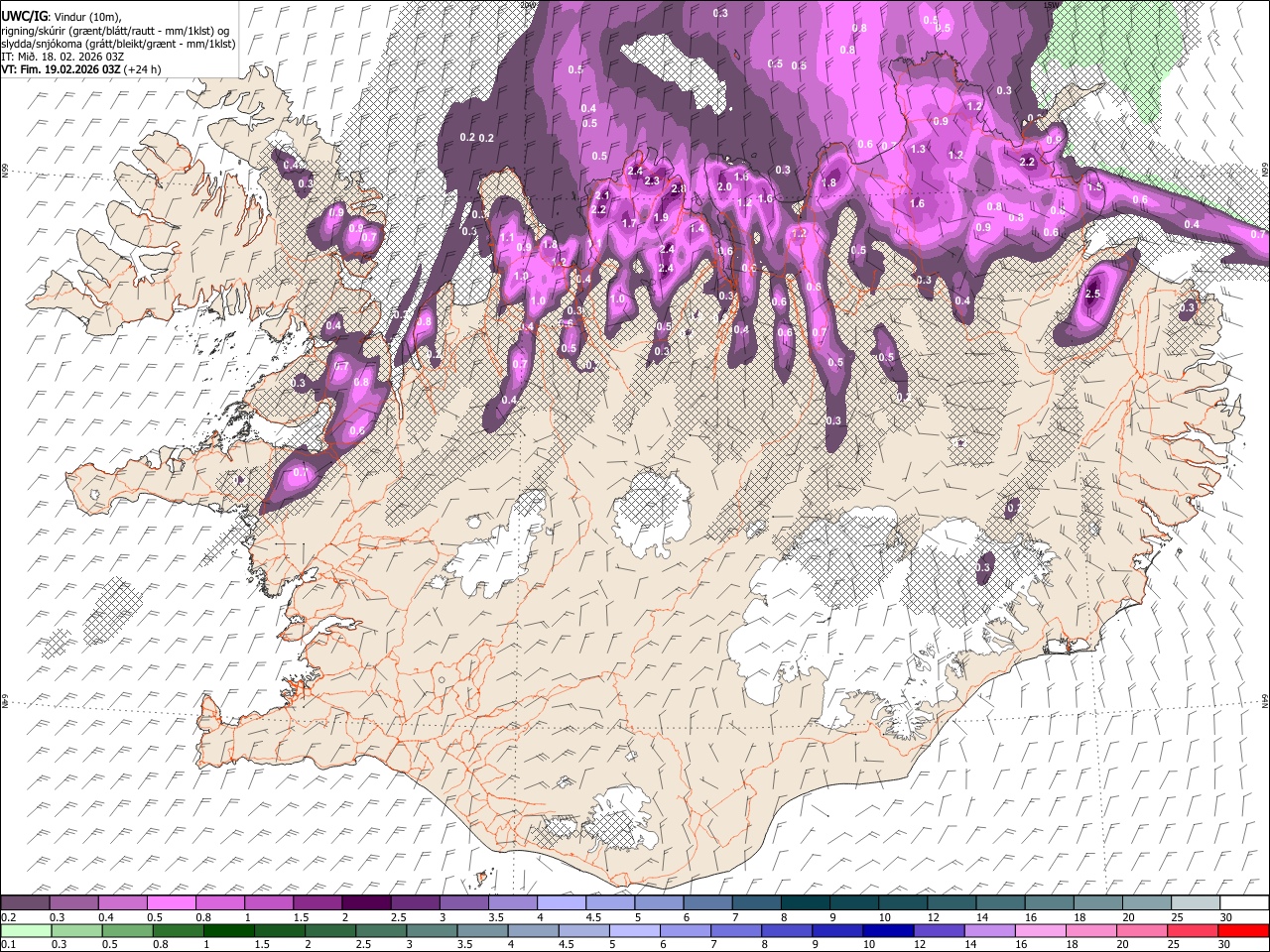1270x952 pixels.
Task: Pick the pink rain swatch between 16 and 18
Action: (1040, 930)
